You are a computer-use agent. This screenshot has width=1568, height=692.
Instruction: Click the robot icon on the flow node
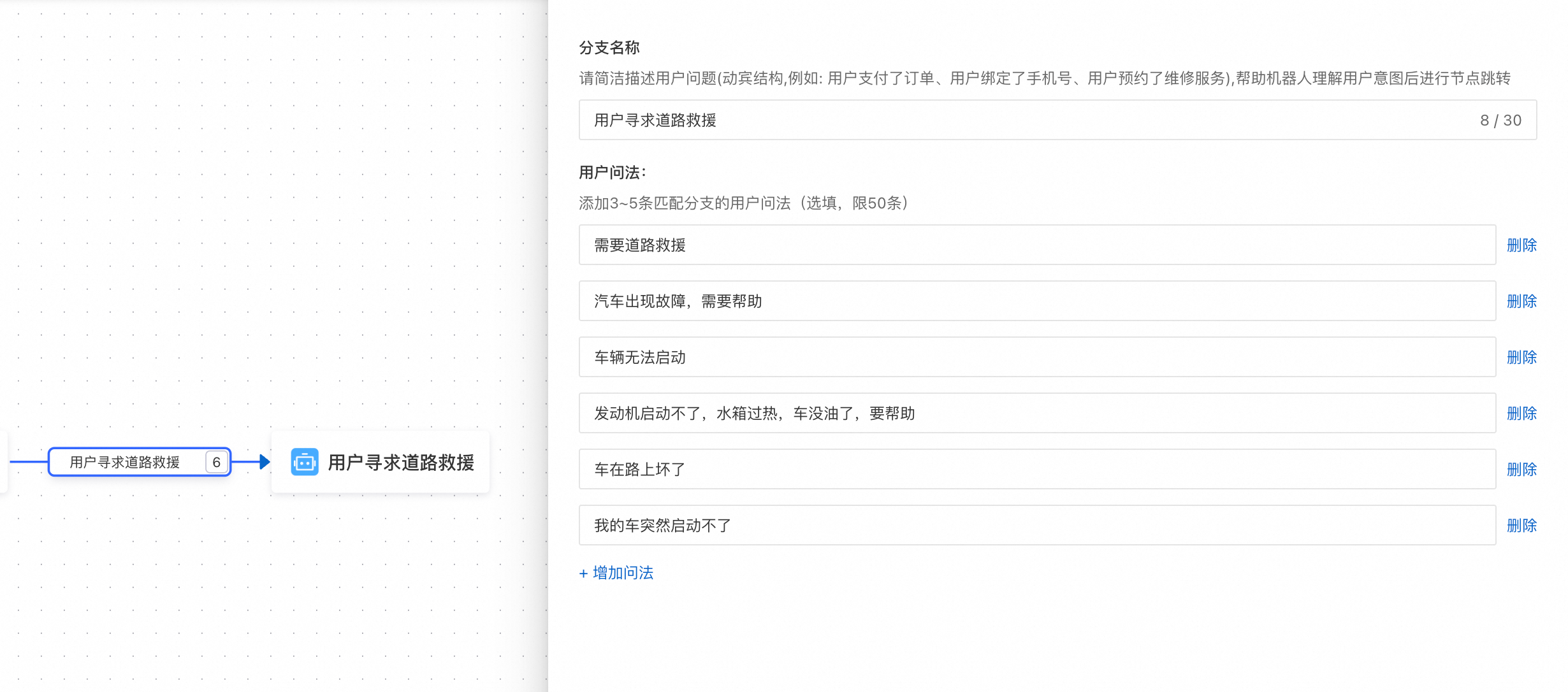305,462
